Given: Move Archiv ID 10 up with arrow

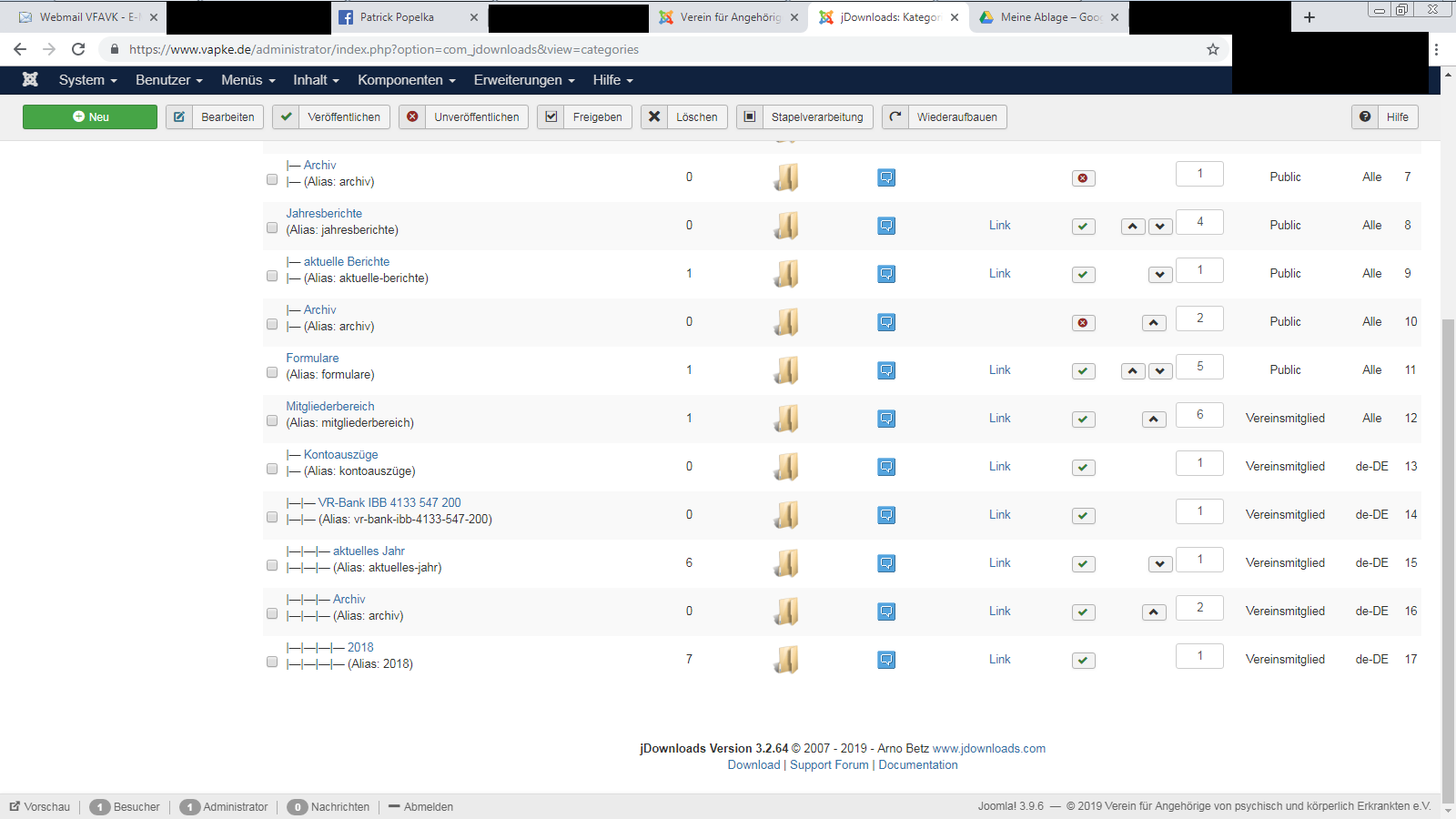Looking at the screenshot, I should tap(1154, 323).
